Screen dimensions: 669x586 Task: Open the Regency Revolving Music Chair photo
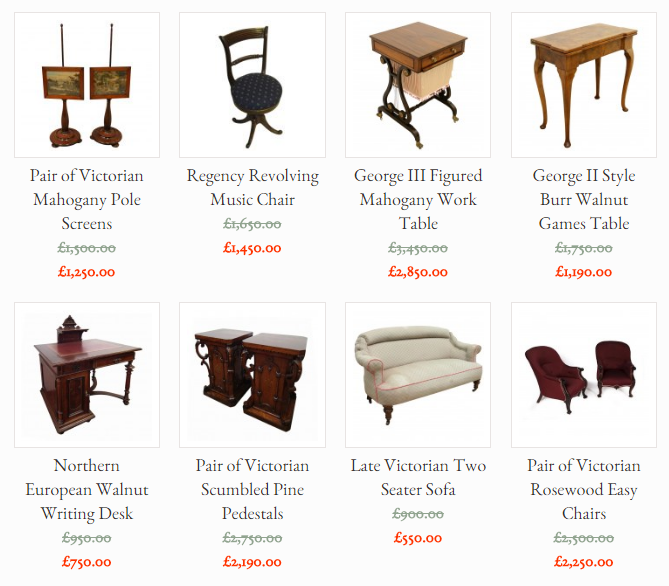point(253,85)
